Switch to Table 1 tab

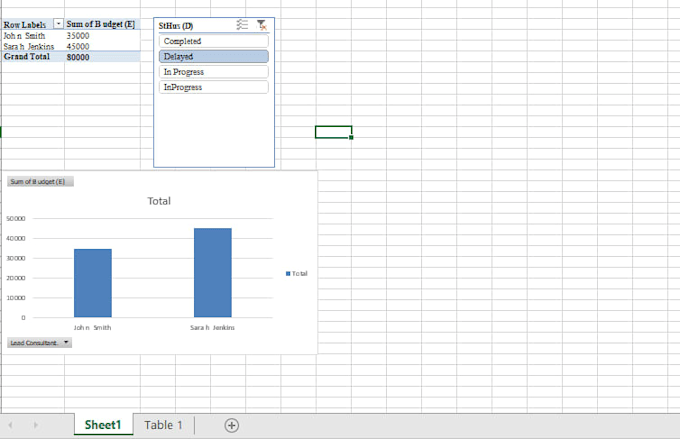pyautogui.click(x=163, y=425)
